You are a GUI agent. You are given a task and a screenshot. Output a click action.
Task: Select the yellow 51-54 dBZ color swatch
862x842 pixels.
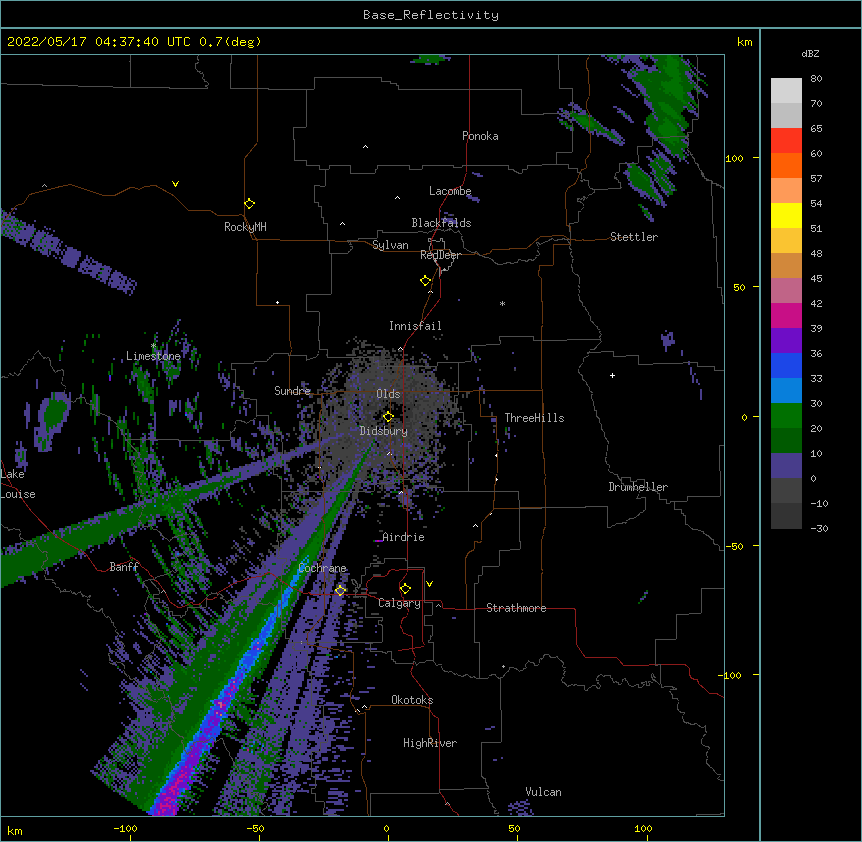click(x=786, y=215)
